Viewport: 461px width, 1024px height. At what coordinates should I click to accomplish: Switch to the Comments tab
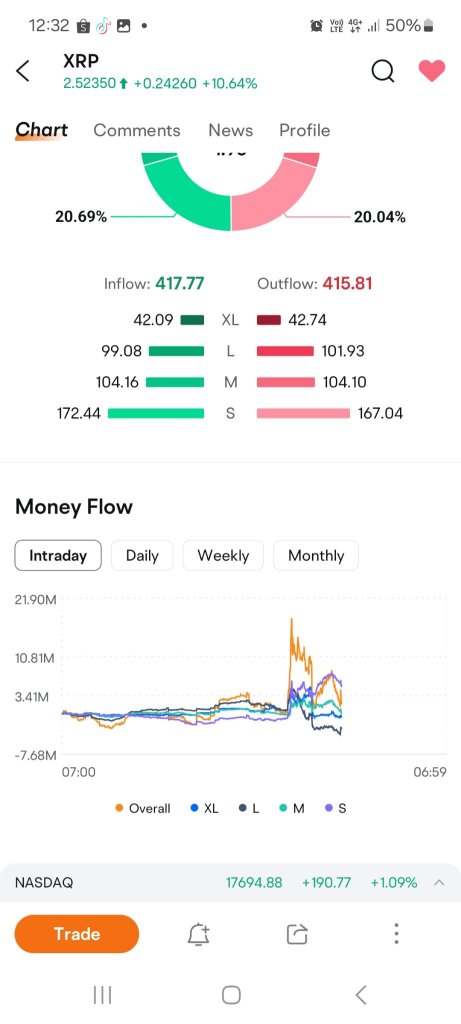tap(136, 130)
